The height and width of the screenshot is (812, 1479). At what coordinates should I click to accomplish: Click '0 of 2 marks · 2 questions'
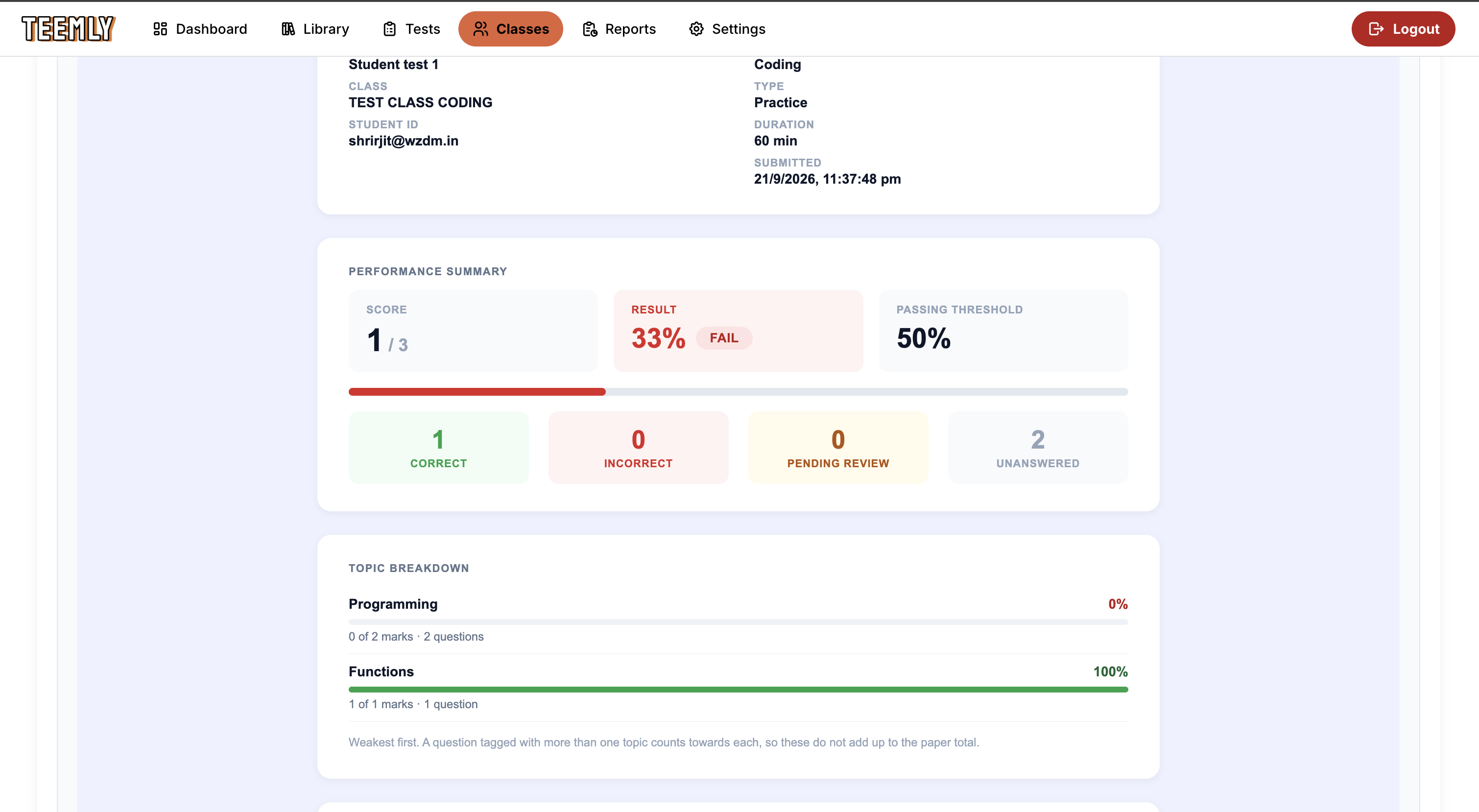click(416, 636)
